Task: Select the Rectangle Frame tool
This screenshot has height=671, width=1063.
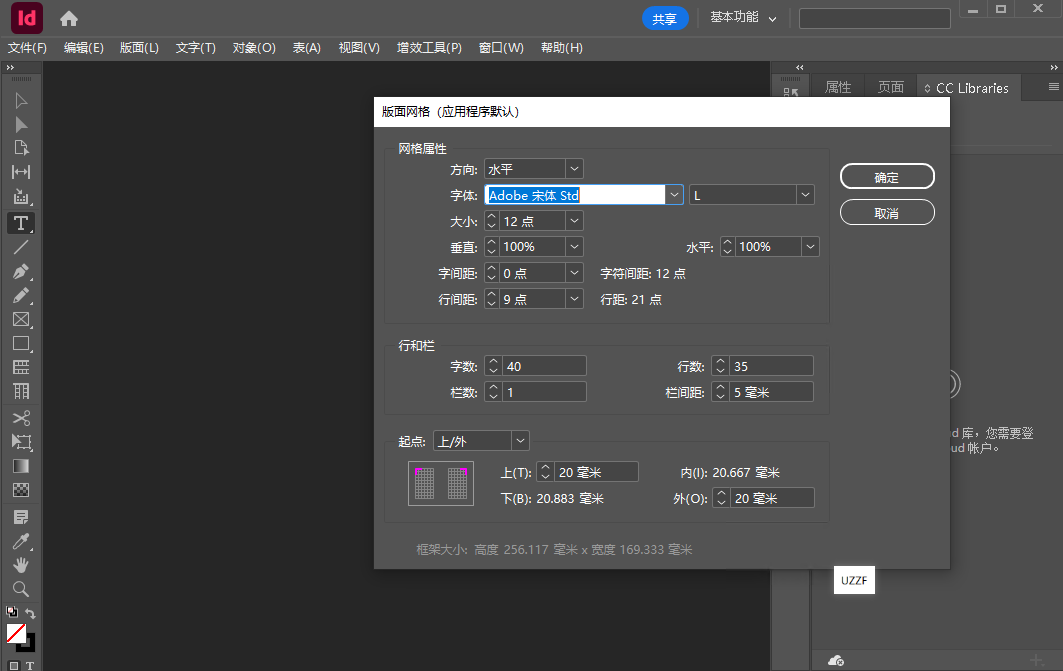Action: click(x=21, y=319)
